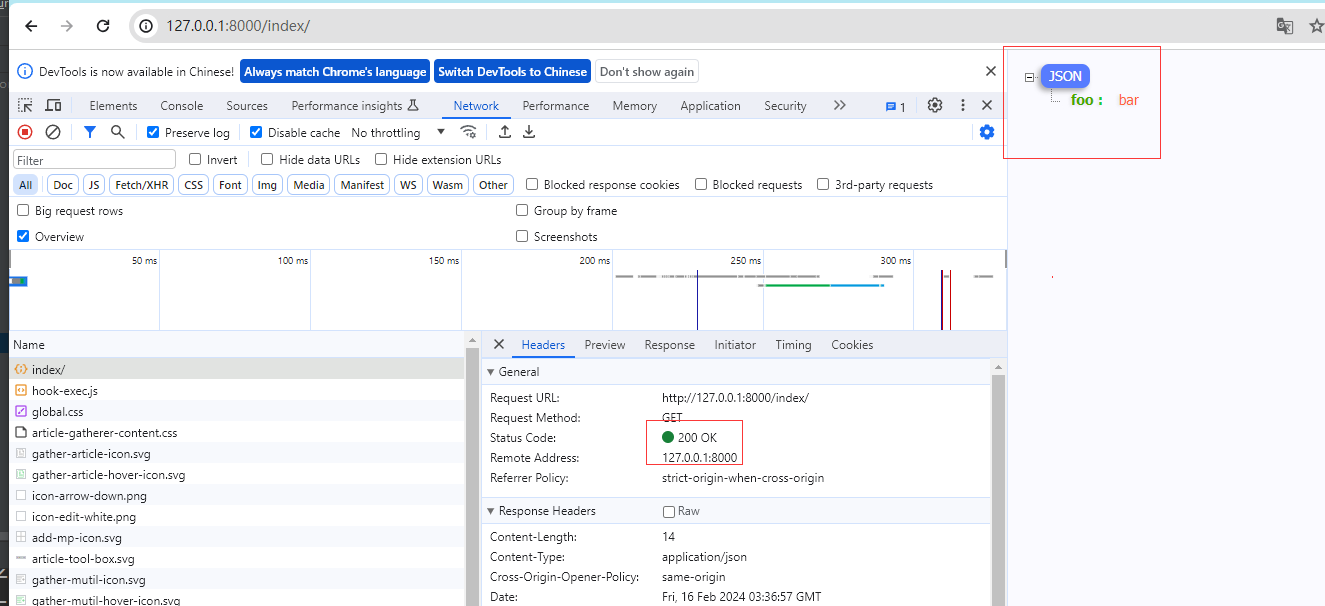Viewport: 1325px width, 606px height.
Task: Toggle the Preserve log checkbox
Action: point(153,132)
